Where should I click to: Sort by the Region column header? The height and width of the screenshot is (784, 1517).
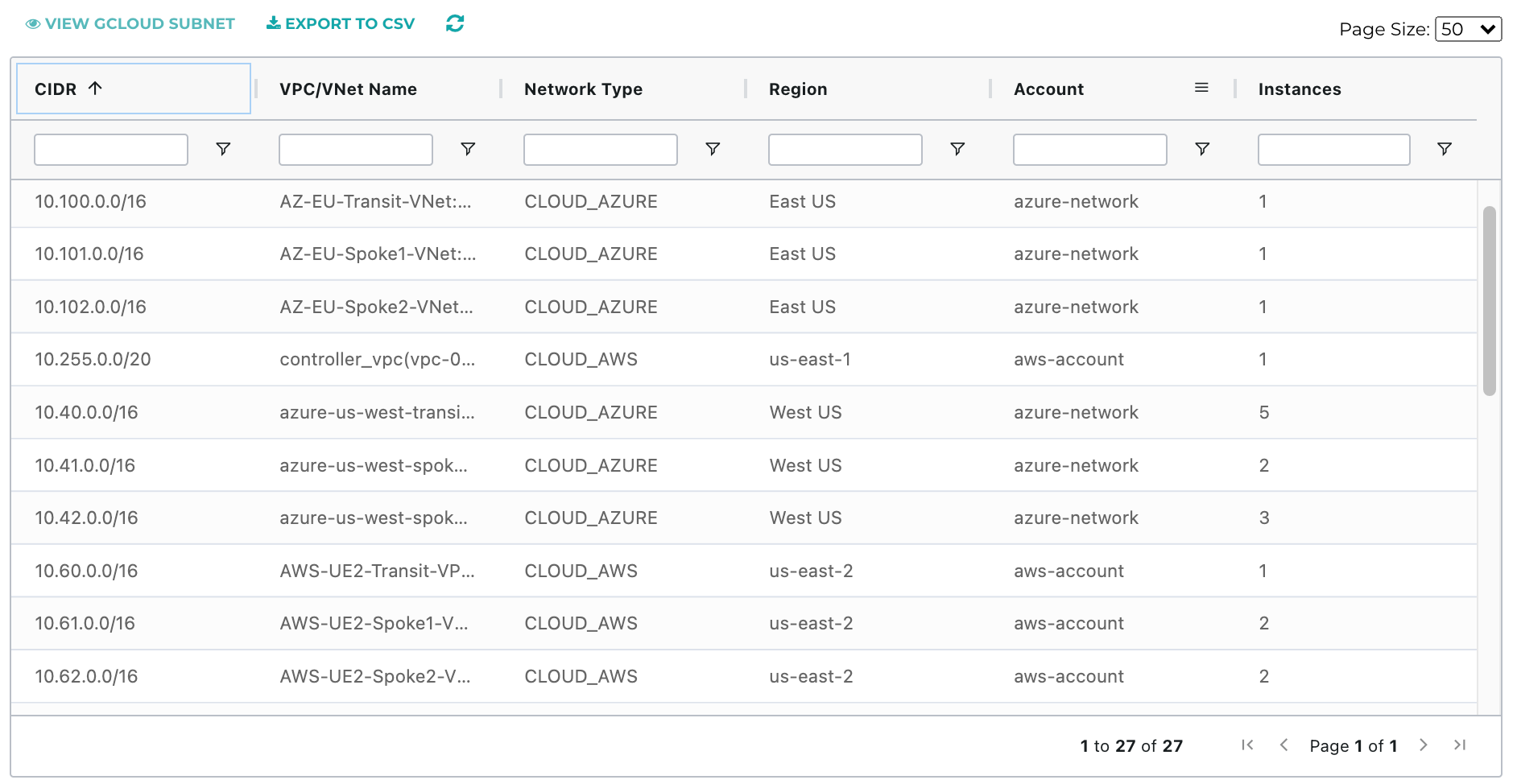tap(798, 89)
